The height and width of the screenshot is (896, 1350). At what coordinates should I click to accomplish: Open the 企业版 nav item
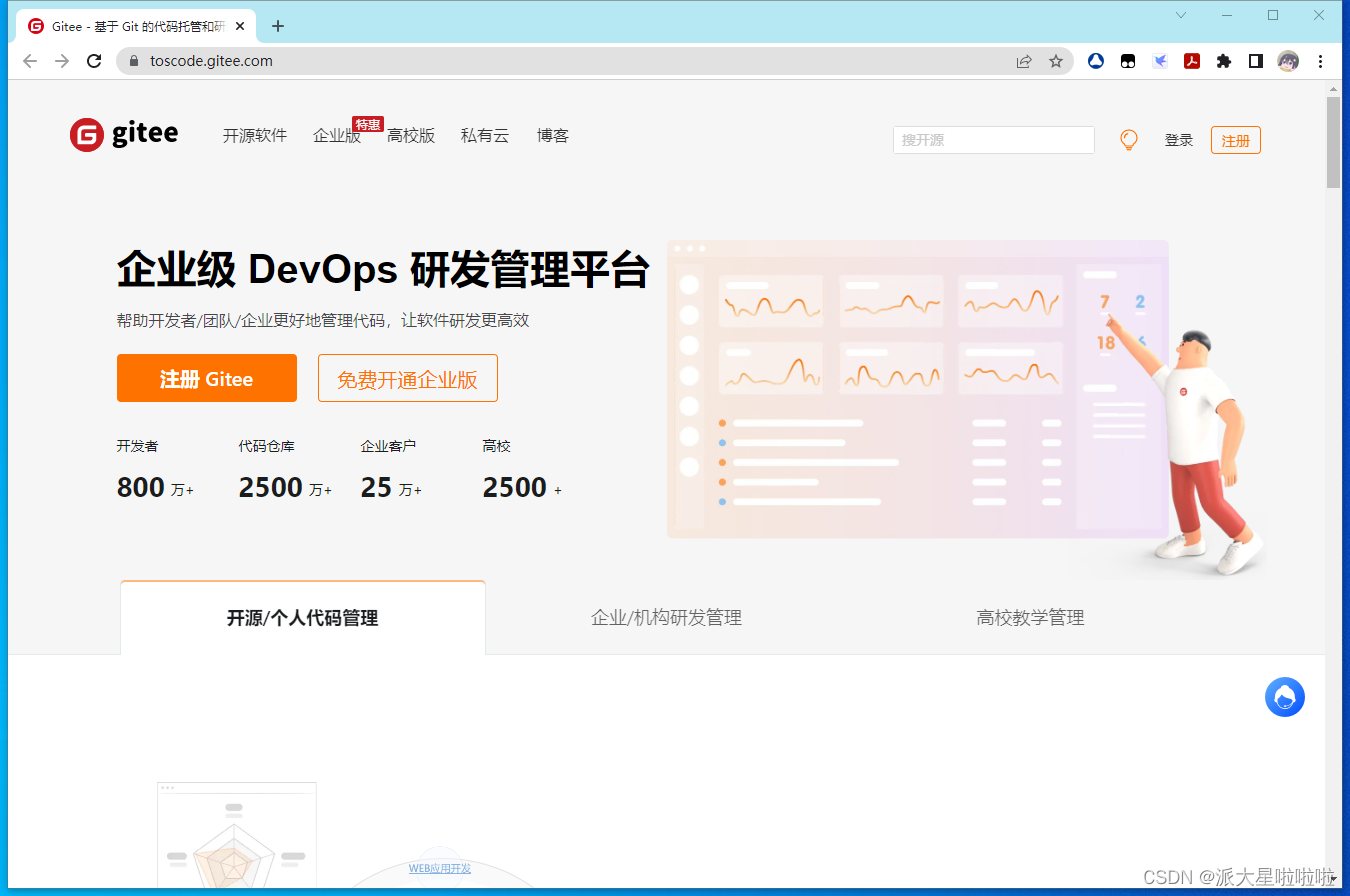pos(337,136)
